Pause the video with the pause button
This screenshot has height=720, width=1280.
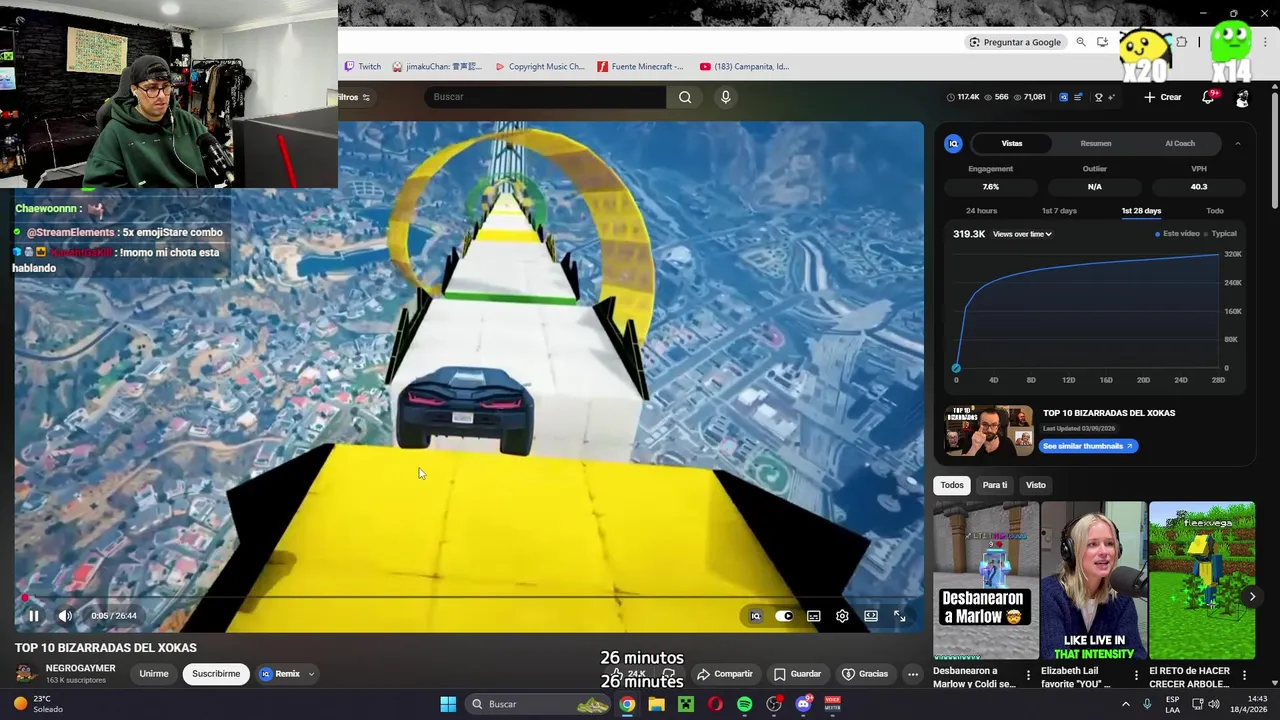[x=33, y=616]
